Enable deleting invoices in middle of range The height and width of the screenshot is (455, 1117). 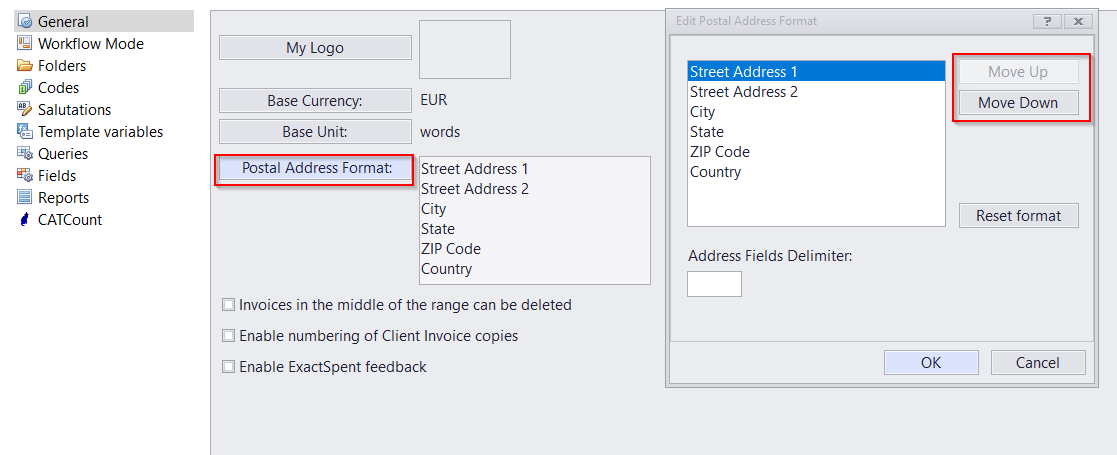229,305
